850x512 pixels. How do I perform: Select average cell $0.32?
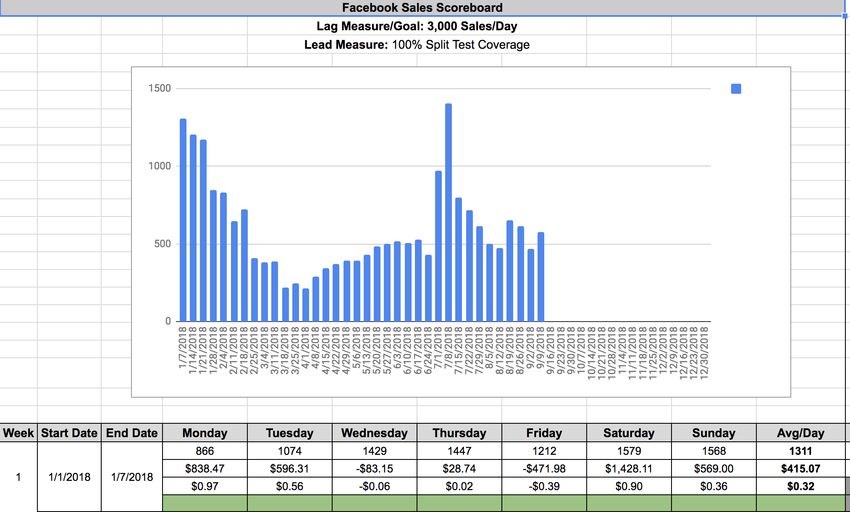(800, 487)
